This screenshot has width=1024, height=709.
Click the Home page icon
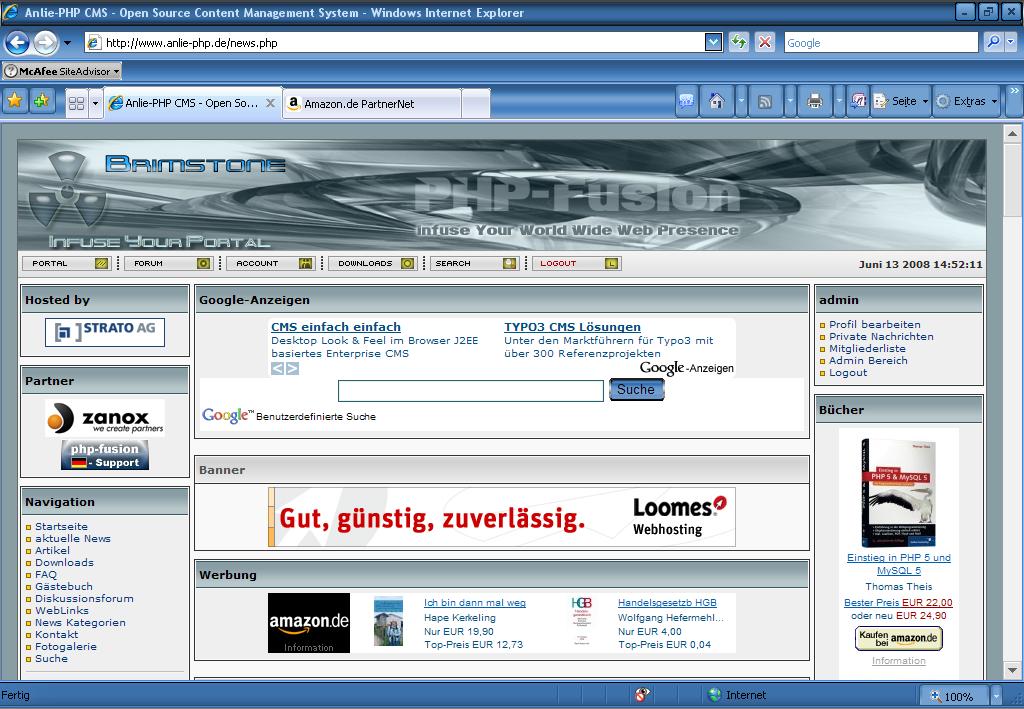pyautogui.click(x=716, y=101)
